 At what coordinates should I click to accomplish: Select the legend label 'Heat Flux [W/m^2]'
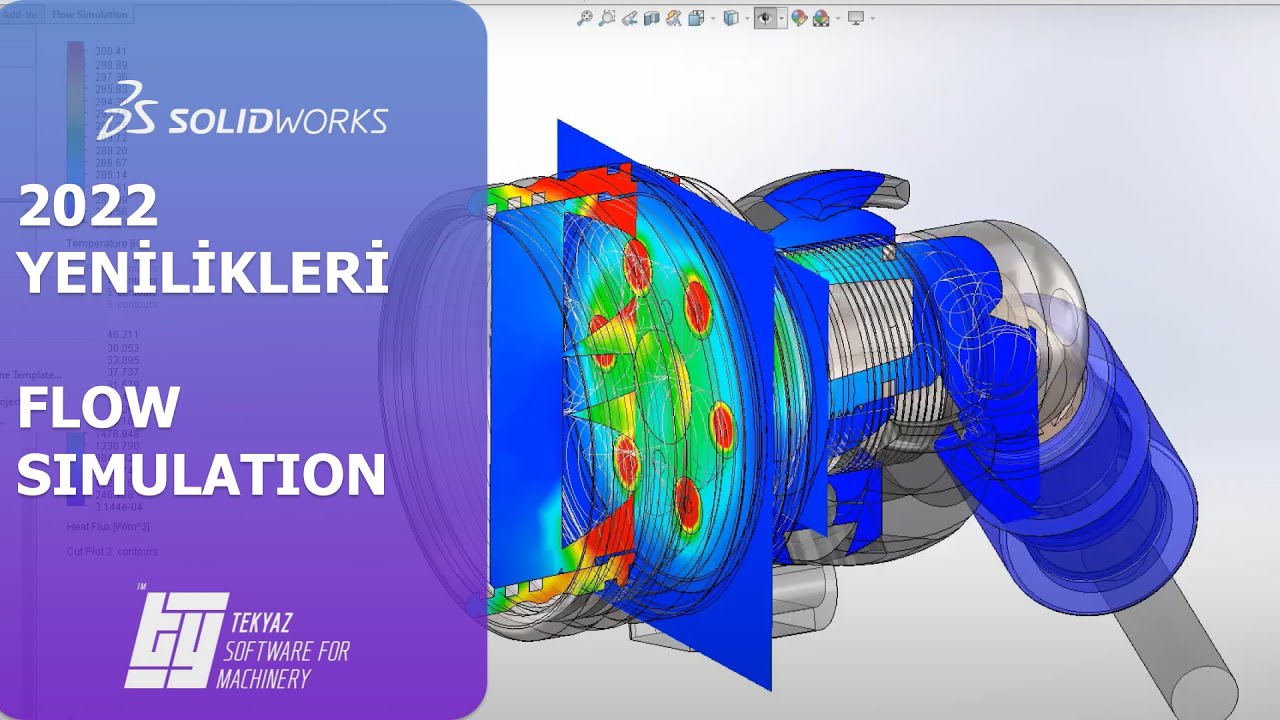click(x=108, y=526)
